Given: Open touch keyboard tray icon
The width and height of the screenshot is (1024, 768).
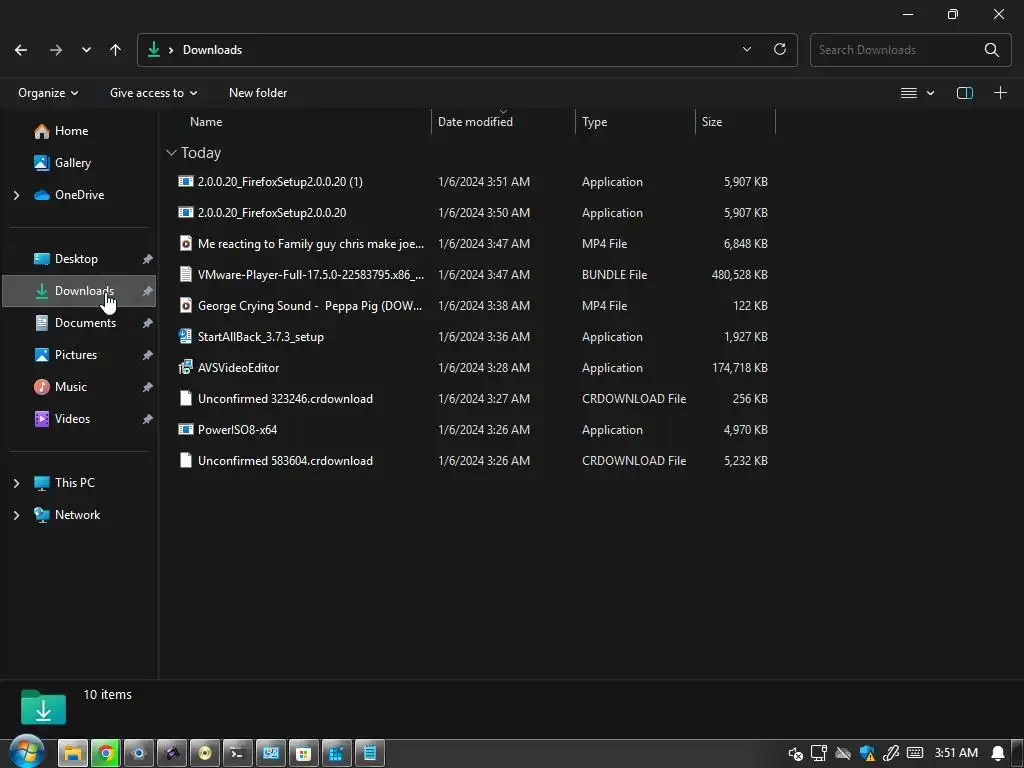Looking at the screenshot, I should pos(915,753).
